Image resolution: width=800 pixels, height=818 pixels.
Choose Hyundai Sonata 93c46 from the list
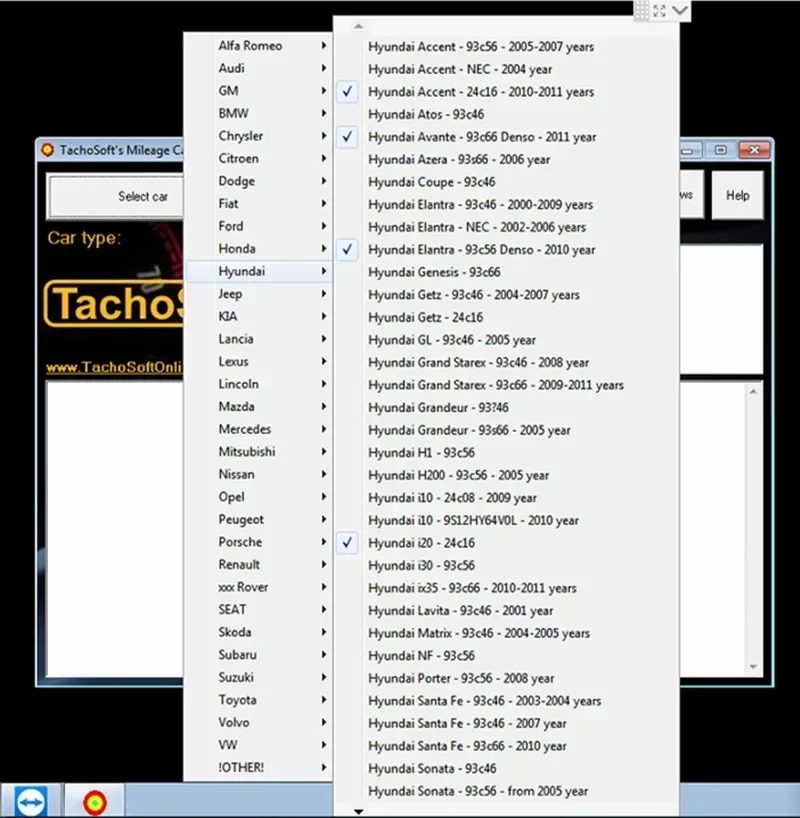pyautogui.click(x=431, y=768)
